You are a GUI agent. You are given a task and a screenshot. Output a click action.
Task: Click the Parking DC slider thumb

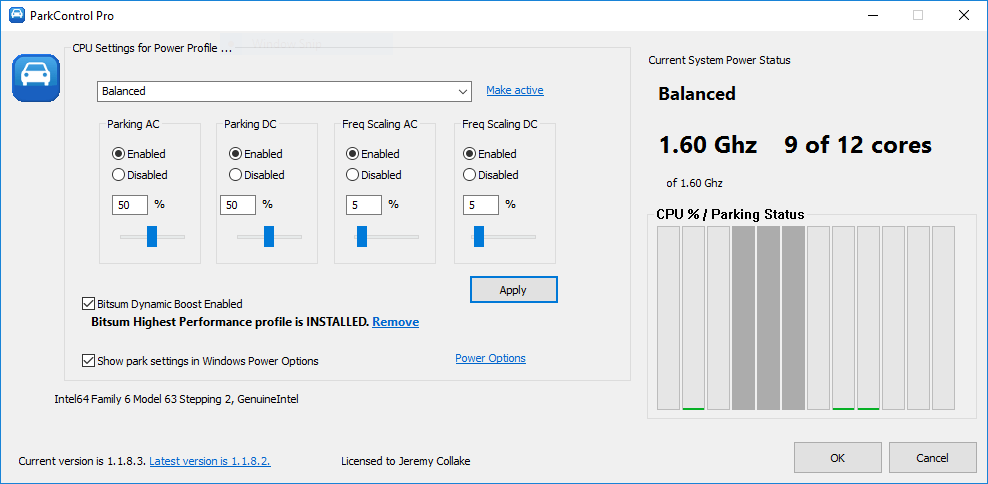(269, 236)
